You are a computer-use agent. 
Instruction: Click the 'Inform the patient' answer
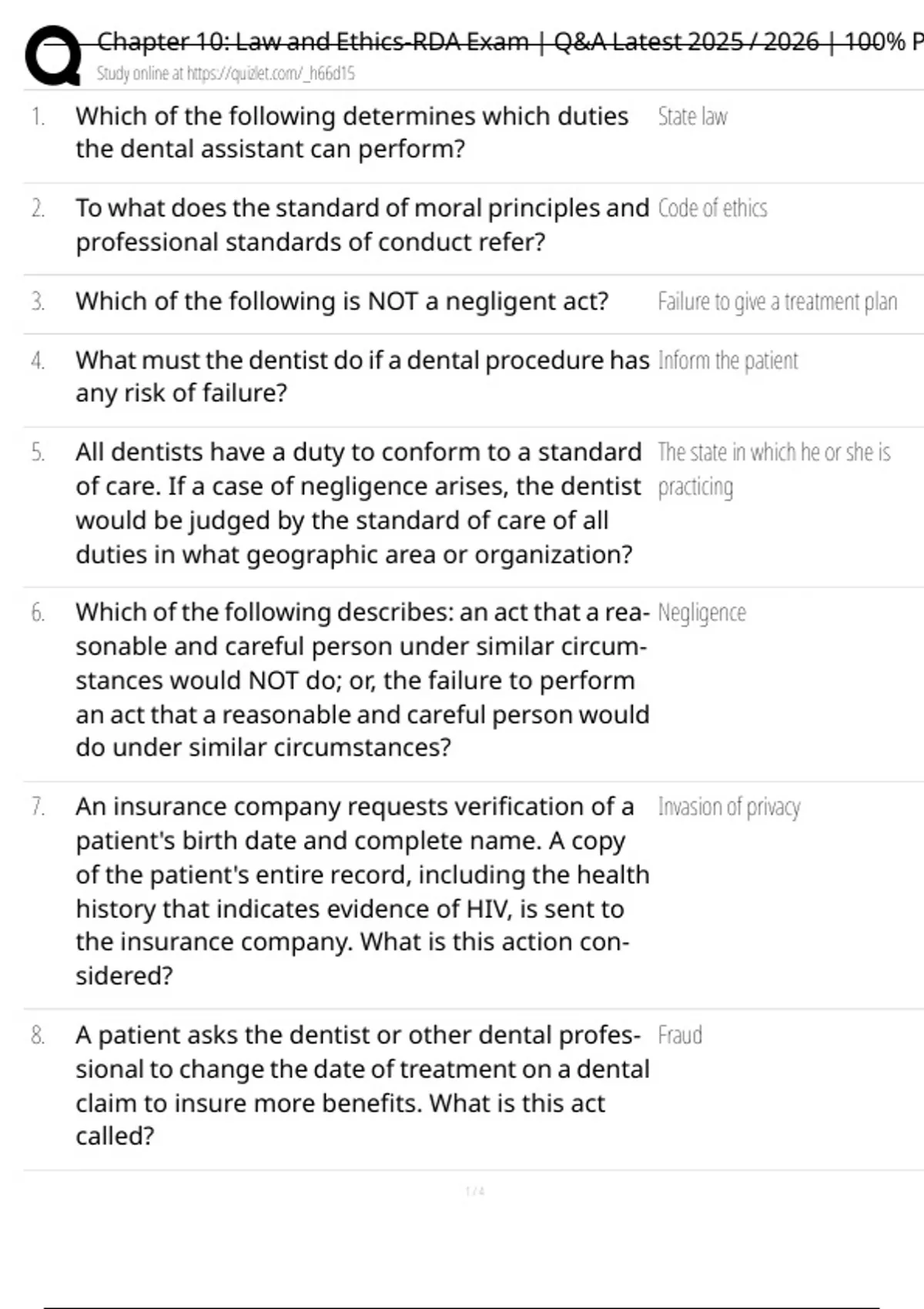click(x=728, y=360)
